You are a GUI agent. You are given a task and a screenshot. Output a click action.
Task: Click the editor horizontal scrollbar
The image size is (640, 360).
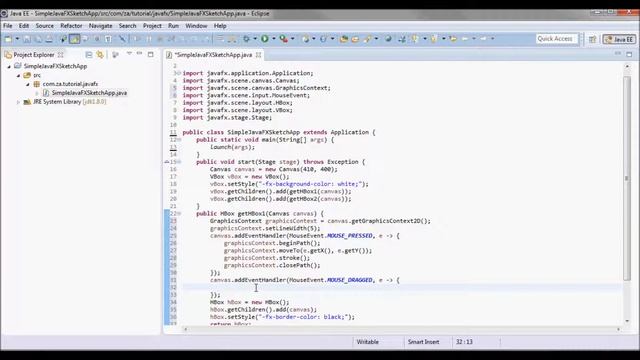pyautogui.click(x=402, y=329)
